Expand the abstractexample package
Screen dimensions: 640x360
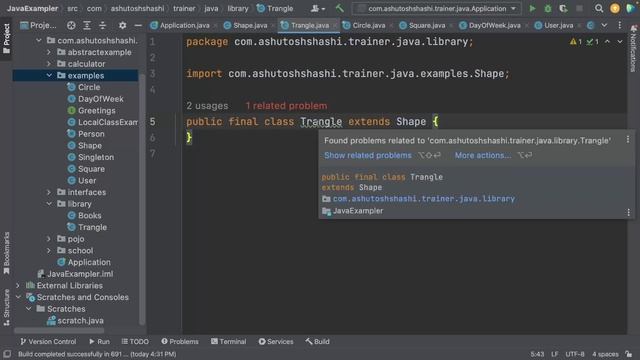pyautogui.click(x=49, y=52)
